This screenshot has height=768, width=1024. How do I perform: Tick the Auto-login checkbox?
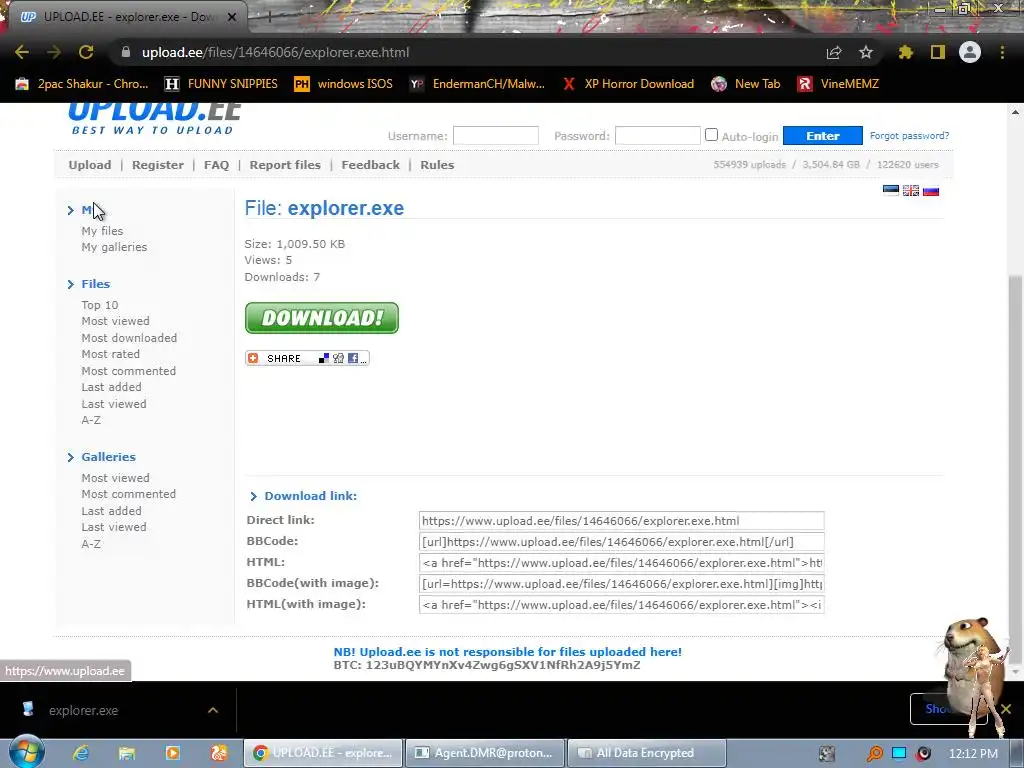[x=711, y=135]
